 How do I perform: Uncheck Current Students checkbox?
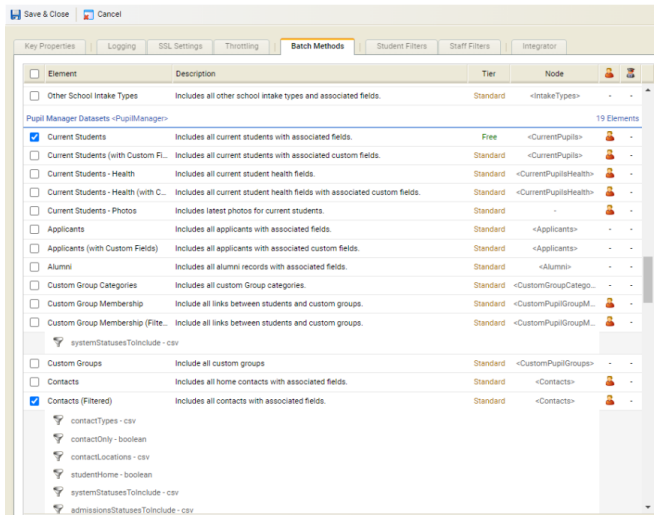pos(35,137)
